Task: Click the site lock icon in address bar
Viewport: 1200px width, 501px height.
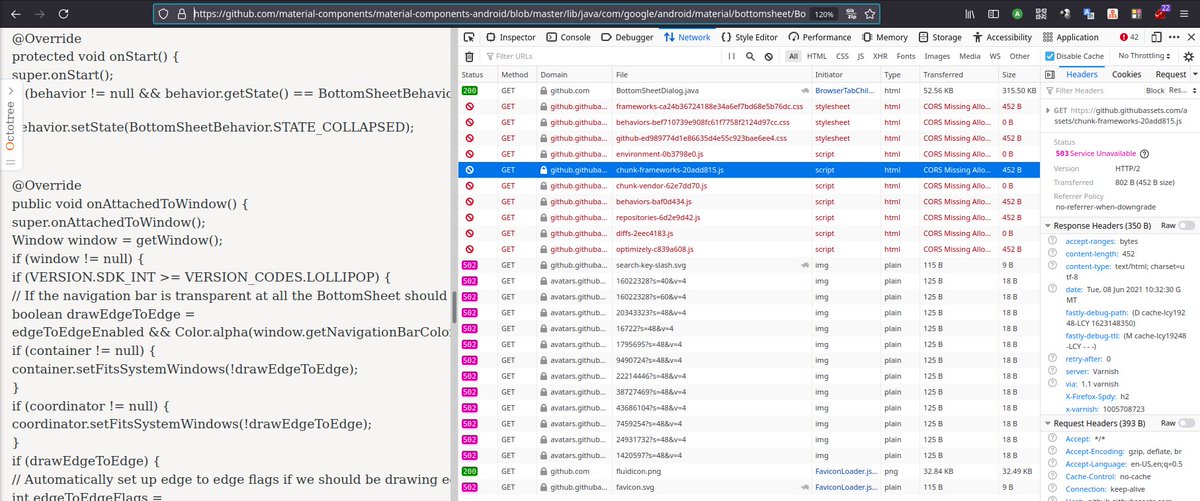Action: pos(183,15)
